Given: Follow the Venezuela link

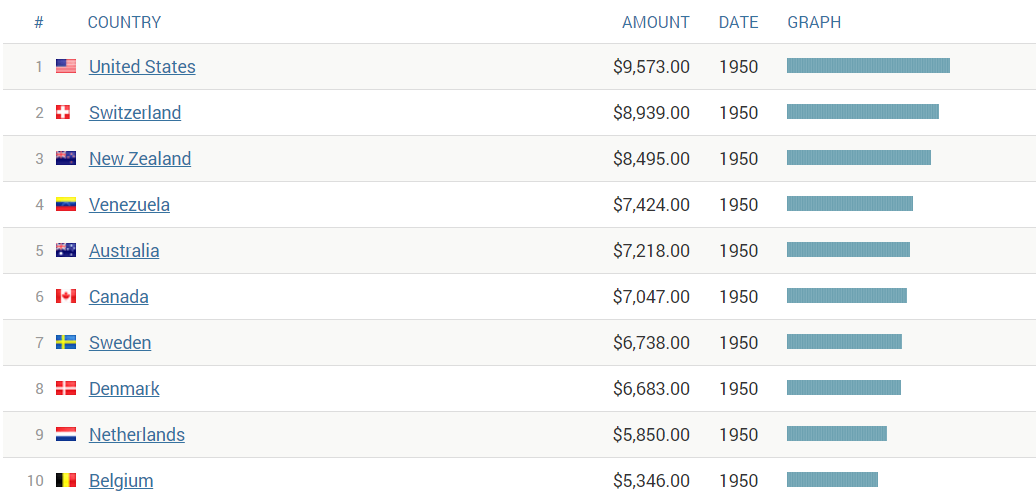Looking at the screenshot, I should (x=130, y=205).
